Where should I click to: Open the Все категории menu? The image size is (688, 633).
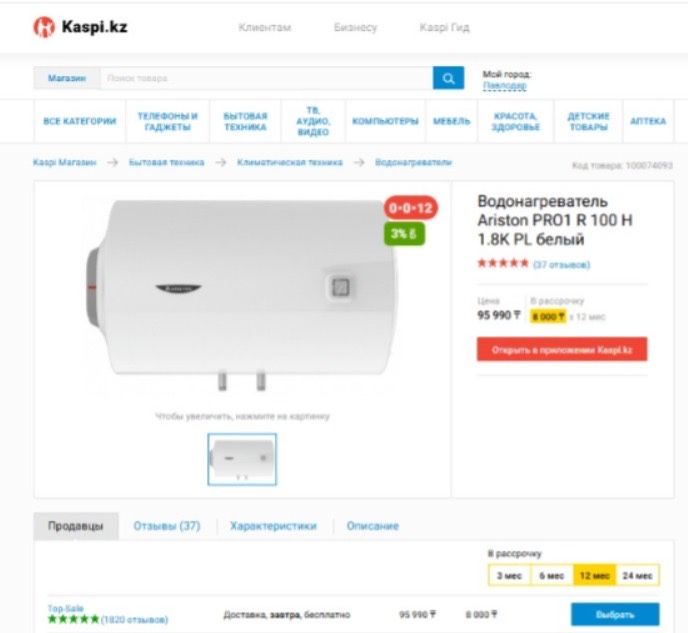[80, 121]
